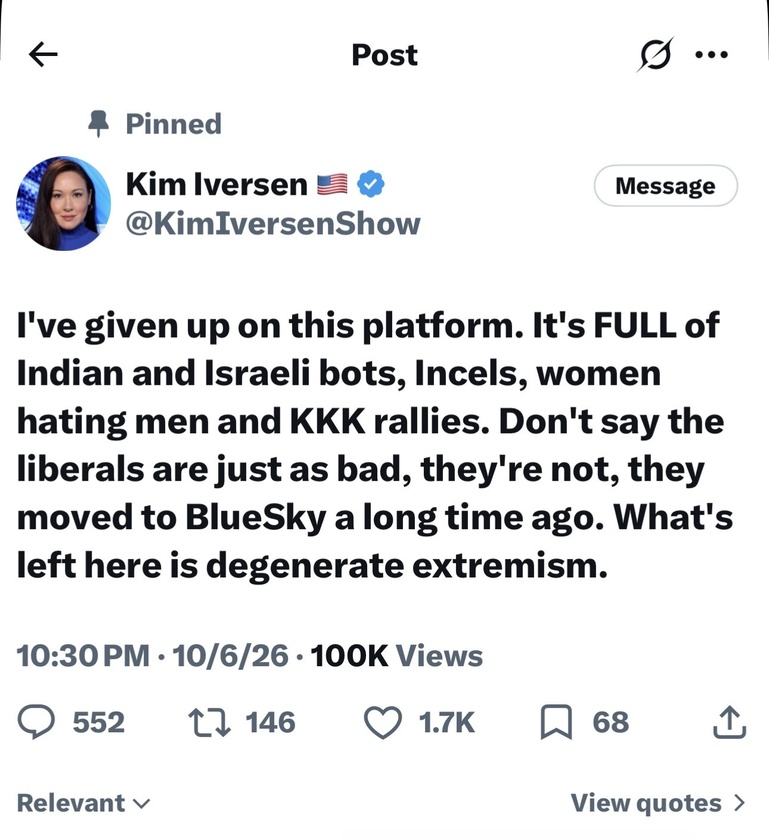The image size is (769, 839).
Task: Tap the reply speech bubble icon
Action: [36, 722]
